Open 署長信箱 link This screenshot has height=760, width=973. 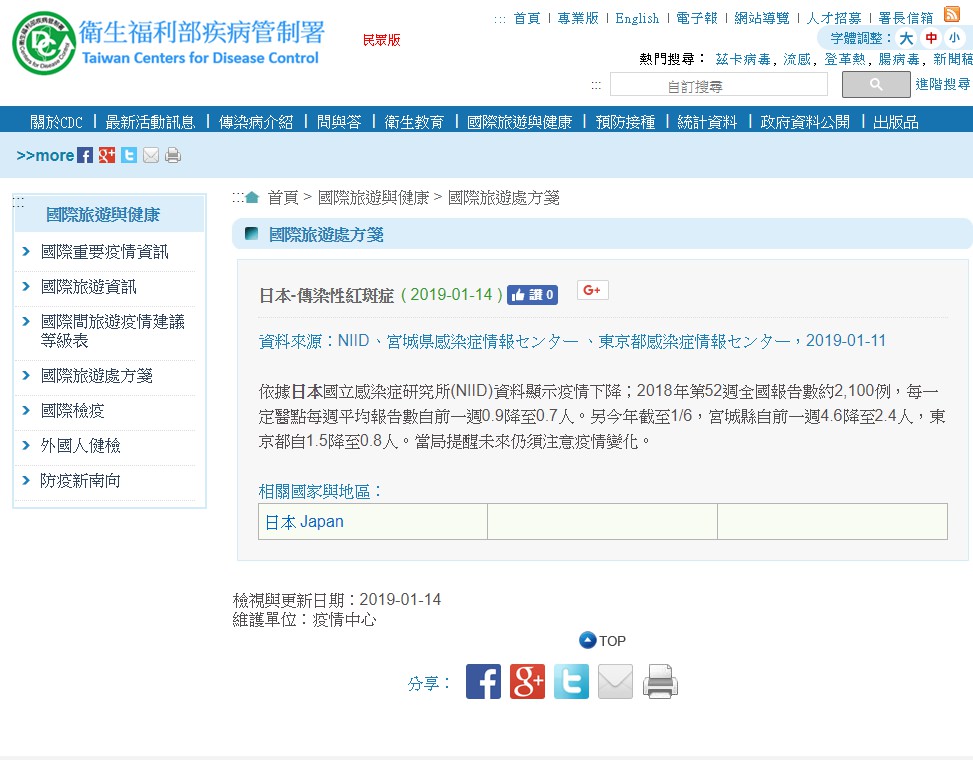click(x=906, y=18)
